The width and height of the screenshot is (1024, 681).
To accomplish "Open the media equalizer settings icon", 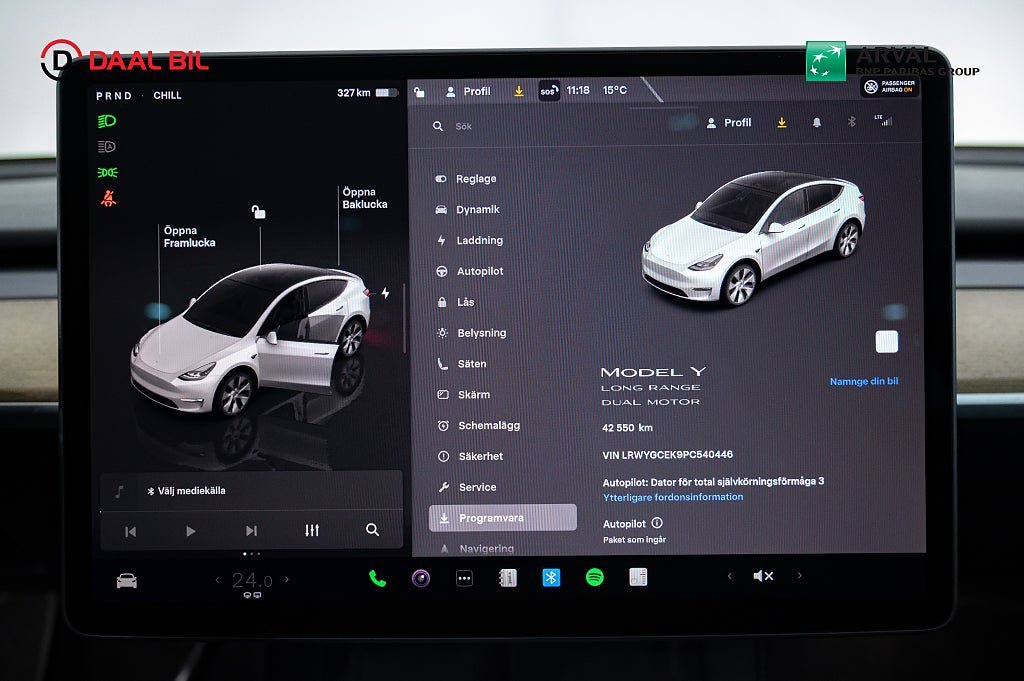I will 312,530.
